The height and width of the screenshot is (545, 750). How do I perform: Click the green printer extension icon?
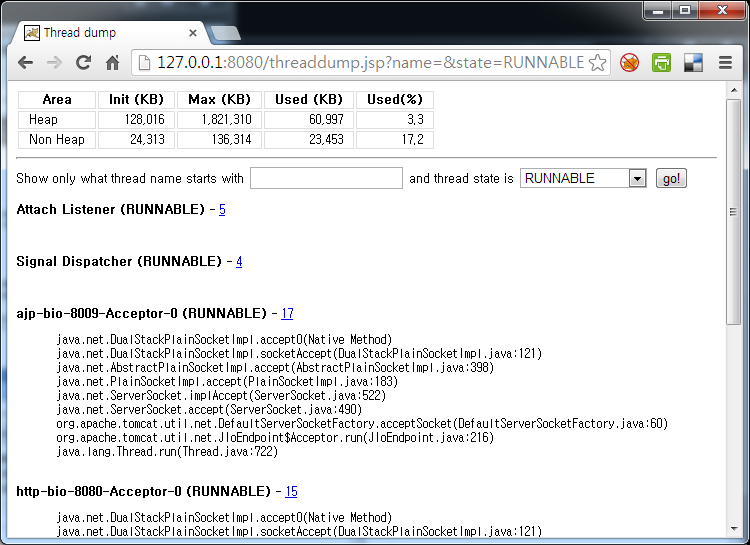(x=661, y=63)
